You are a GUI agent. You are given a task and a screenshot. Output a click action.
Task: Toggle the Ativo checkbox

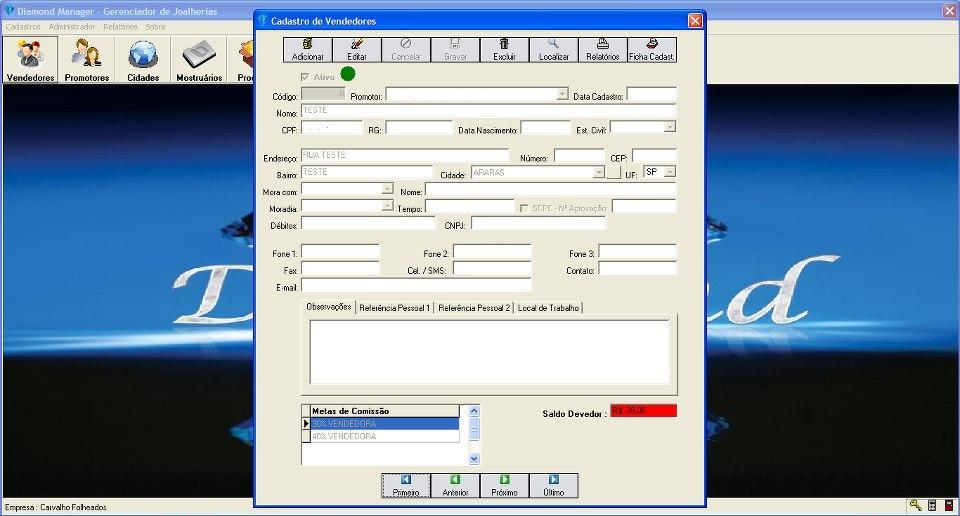point(305,76)
